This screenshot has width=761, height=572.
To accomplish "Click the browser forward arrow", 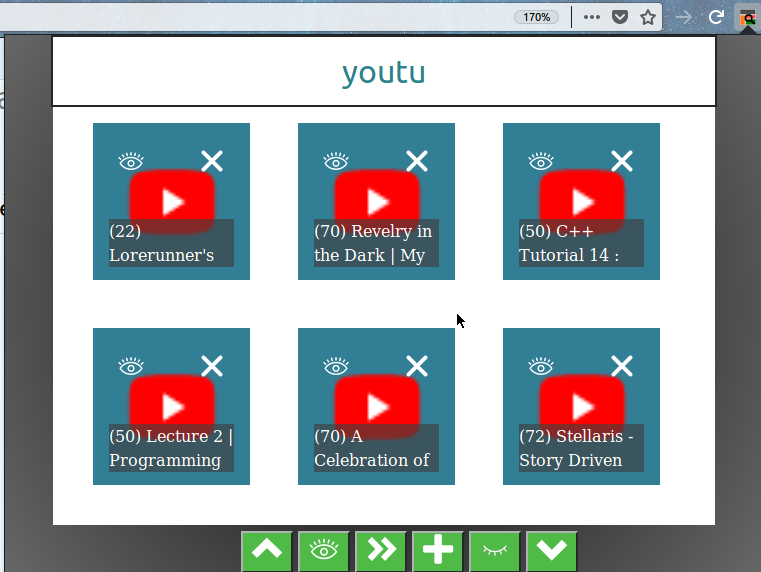I will point(683,17).
